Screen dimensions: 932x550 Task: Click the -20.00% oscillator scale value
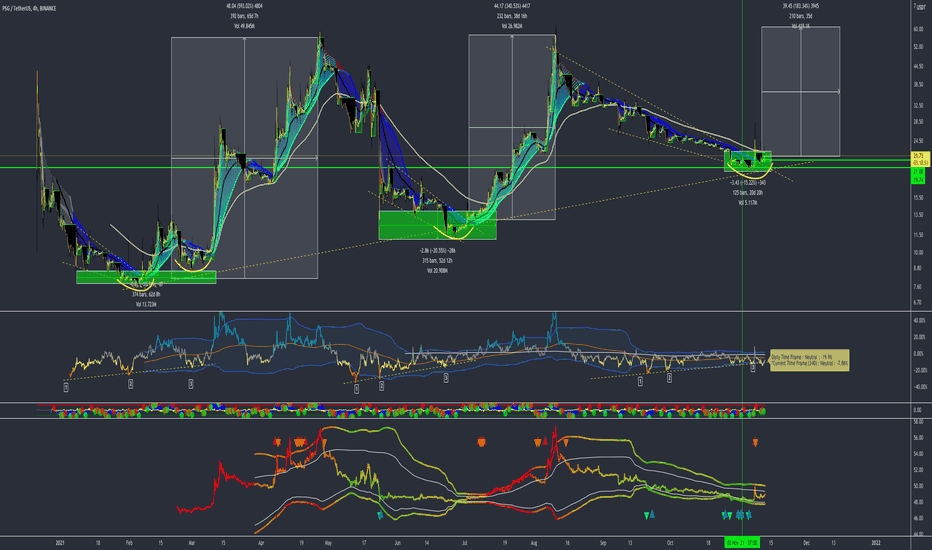point(919,370)
